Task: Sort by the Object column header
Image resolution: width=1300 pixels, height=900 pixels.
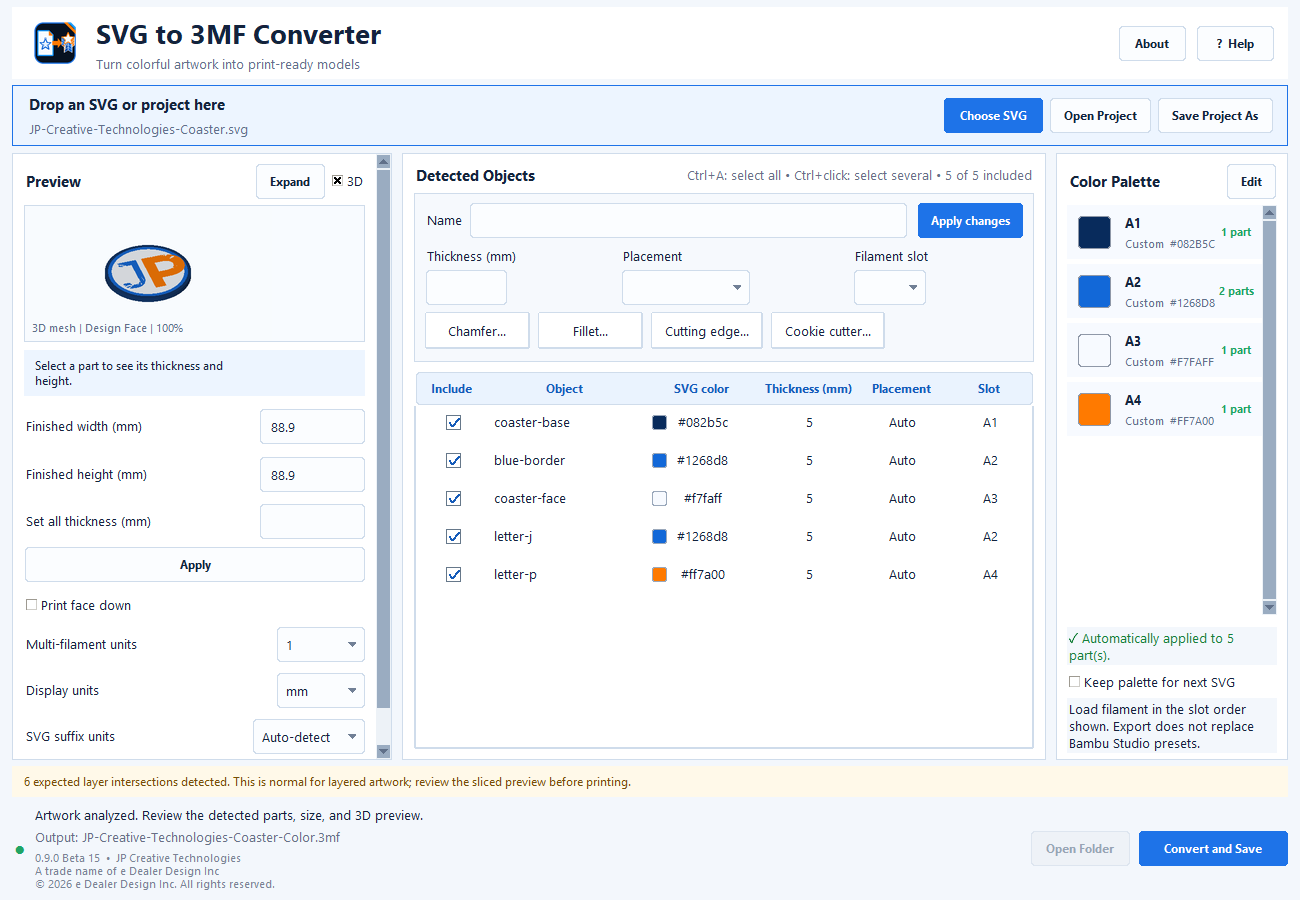Action: tap(564, 389)
